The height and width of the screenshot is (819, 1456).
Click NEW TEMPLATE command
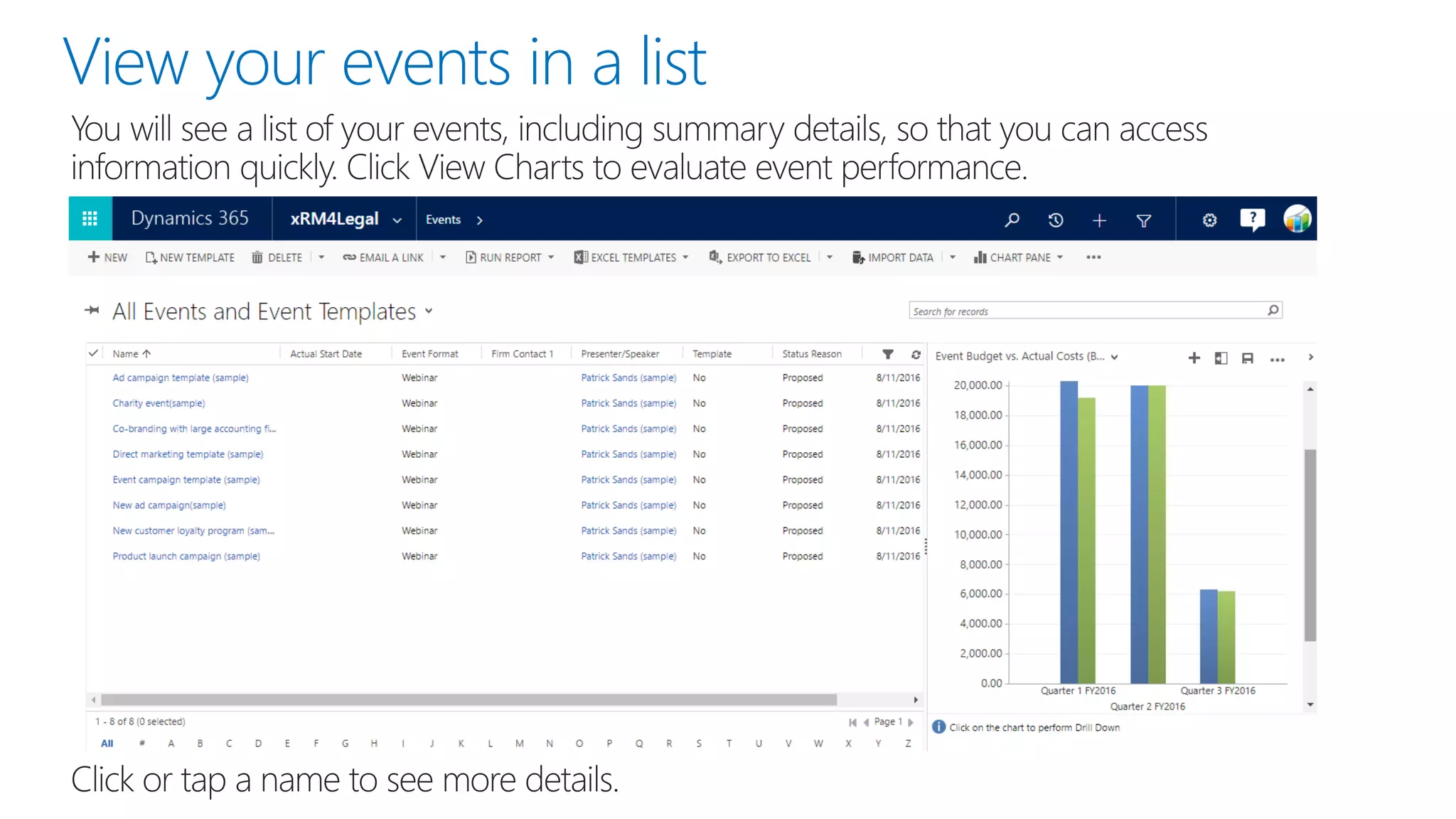coord(190,257)
